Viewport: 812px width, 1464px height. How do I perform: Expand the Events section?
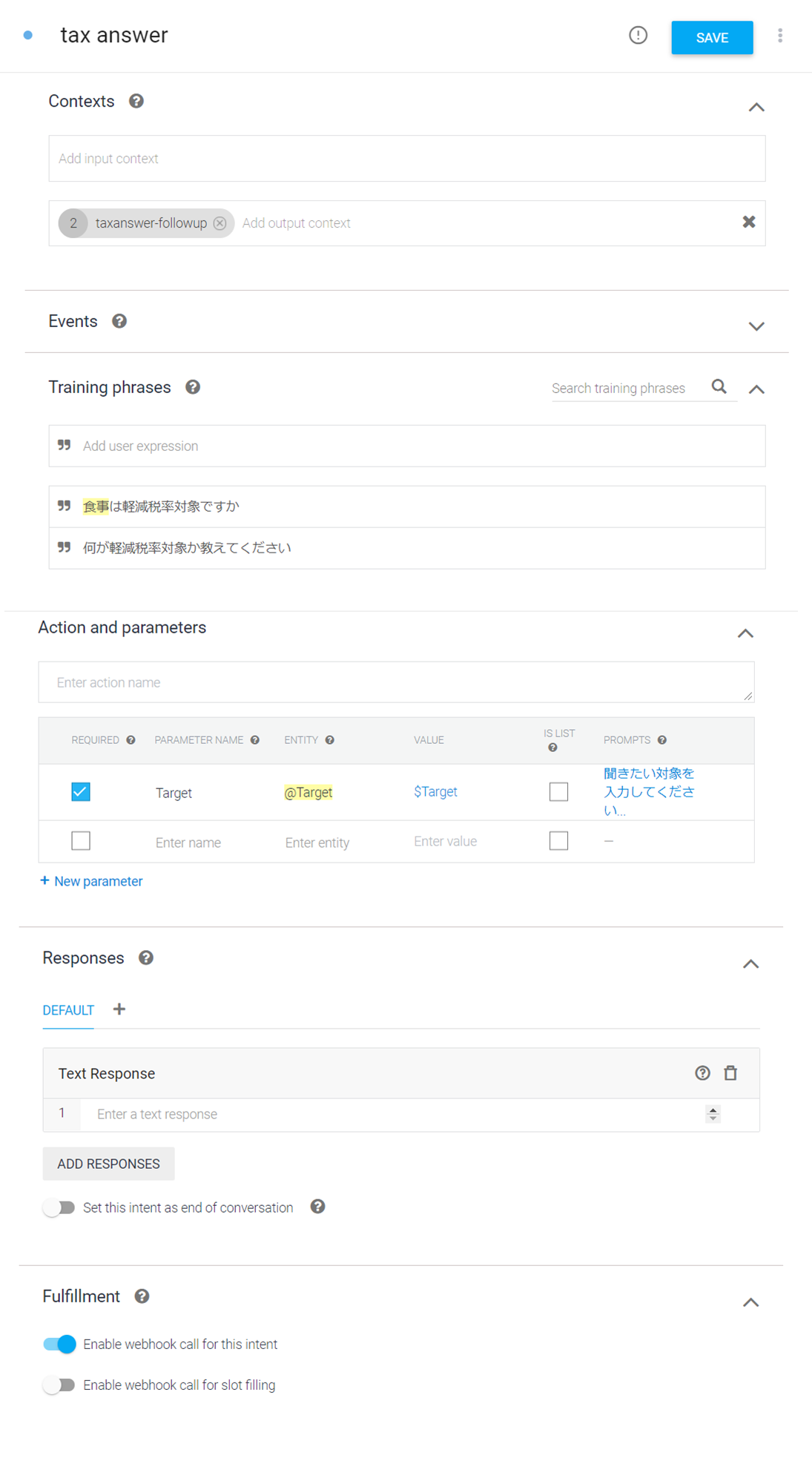coord(756,326)
